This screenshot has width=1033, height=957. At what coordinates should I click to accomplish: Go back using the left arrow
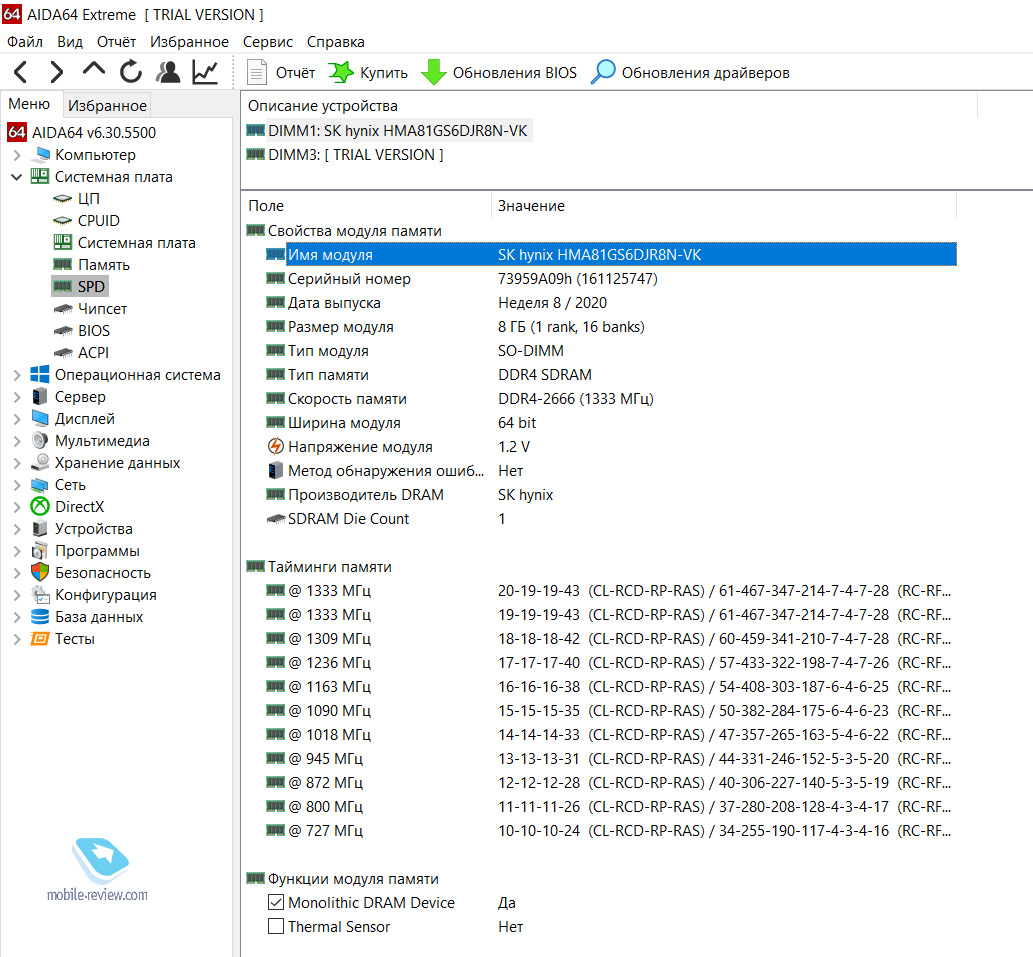(x=20, y=72)
